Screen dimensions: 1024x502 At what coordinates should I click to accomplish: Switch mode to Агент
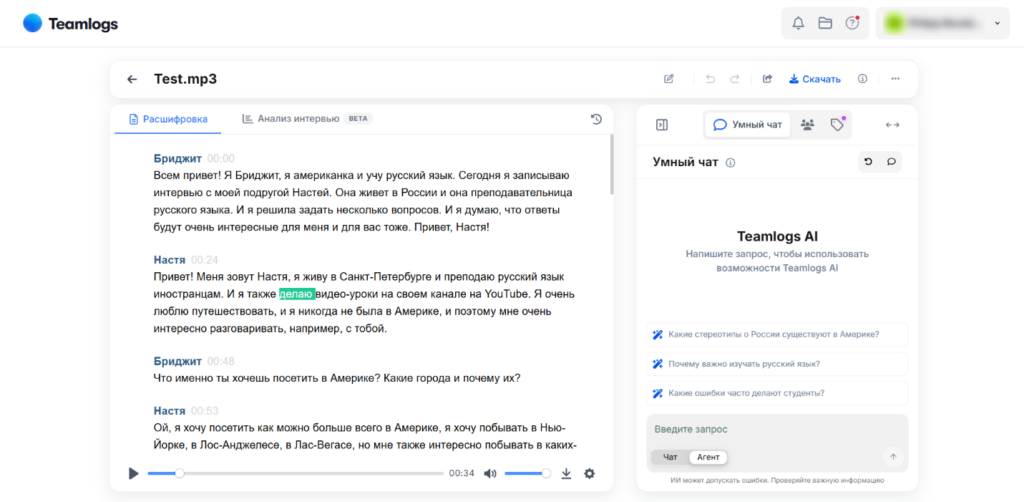[x=708, y=457]
